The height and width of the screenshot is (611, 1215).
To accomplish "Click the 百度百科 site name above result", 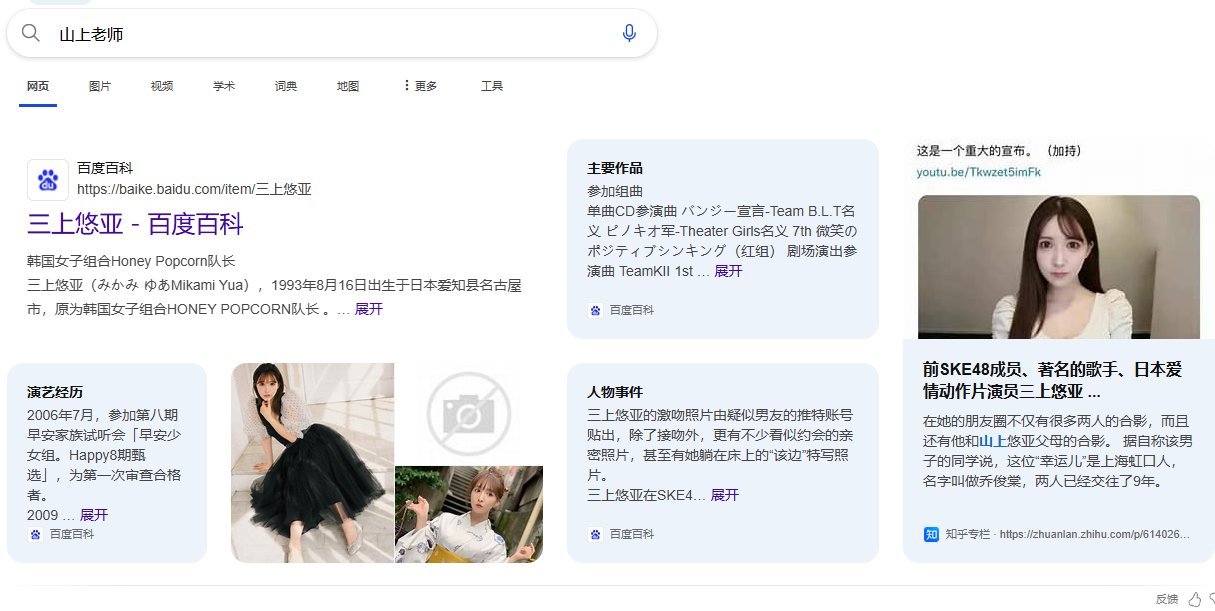I will point(105,168).
